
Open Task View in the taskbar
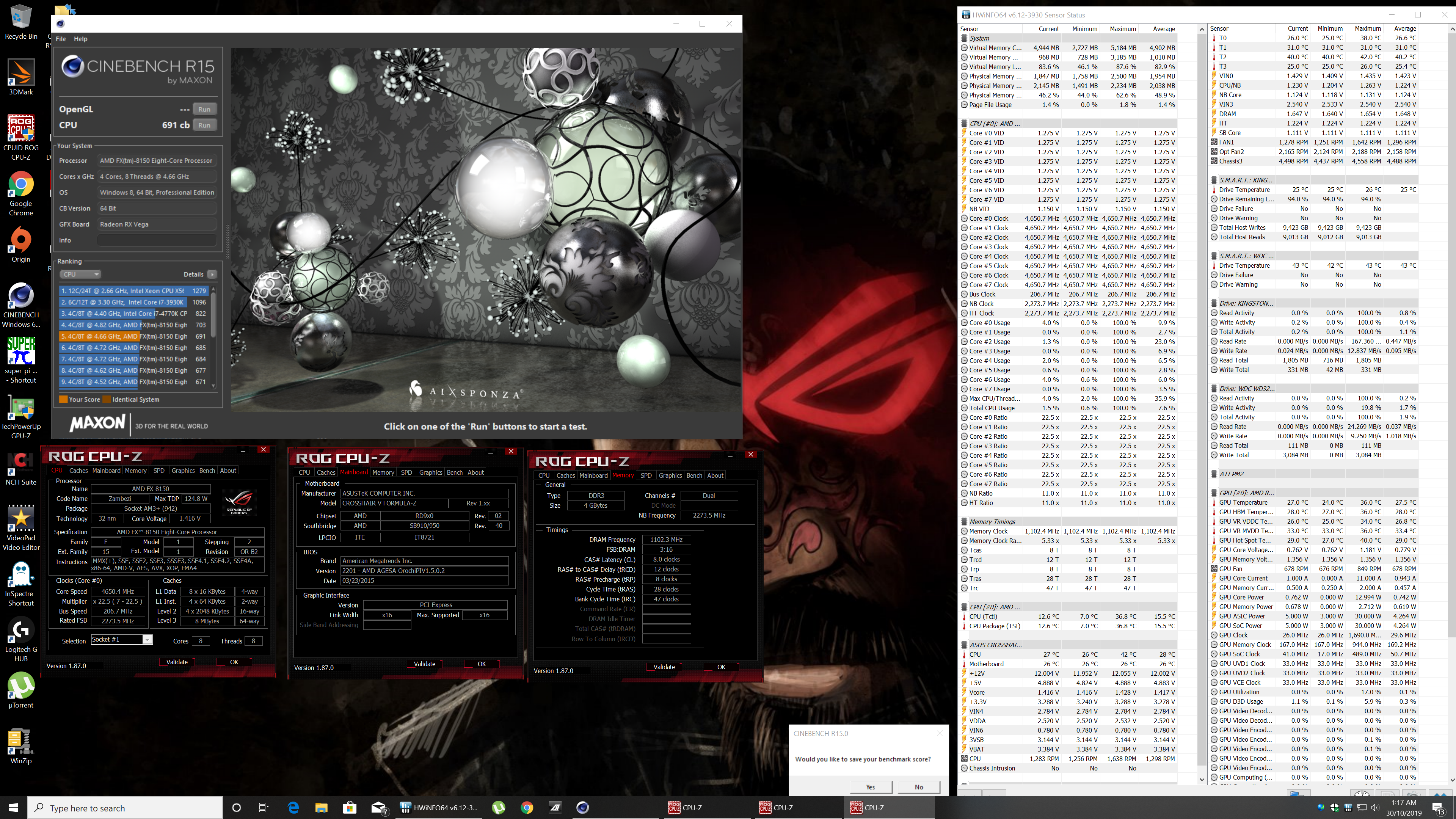pos(264,808)
